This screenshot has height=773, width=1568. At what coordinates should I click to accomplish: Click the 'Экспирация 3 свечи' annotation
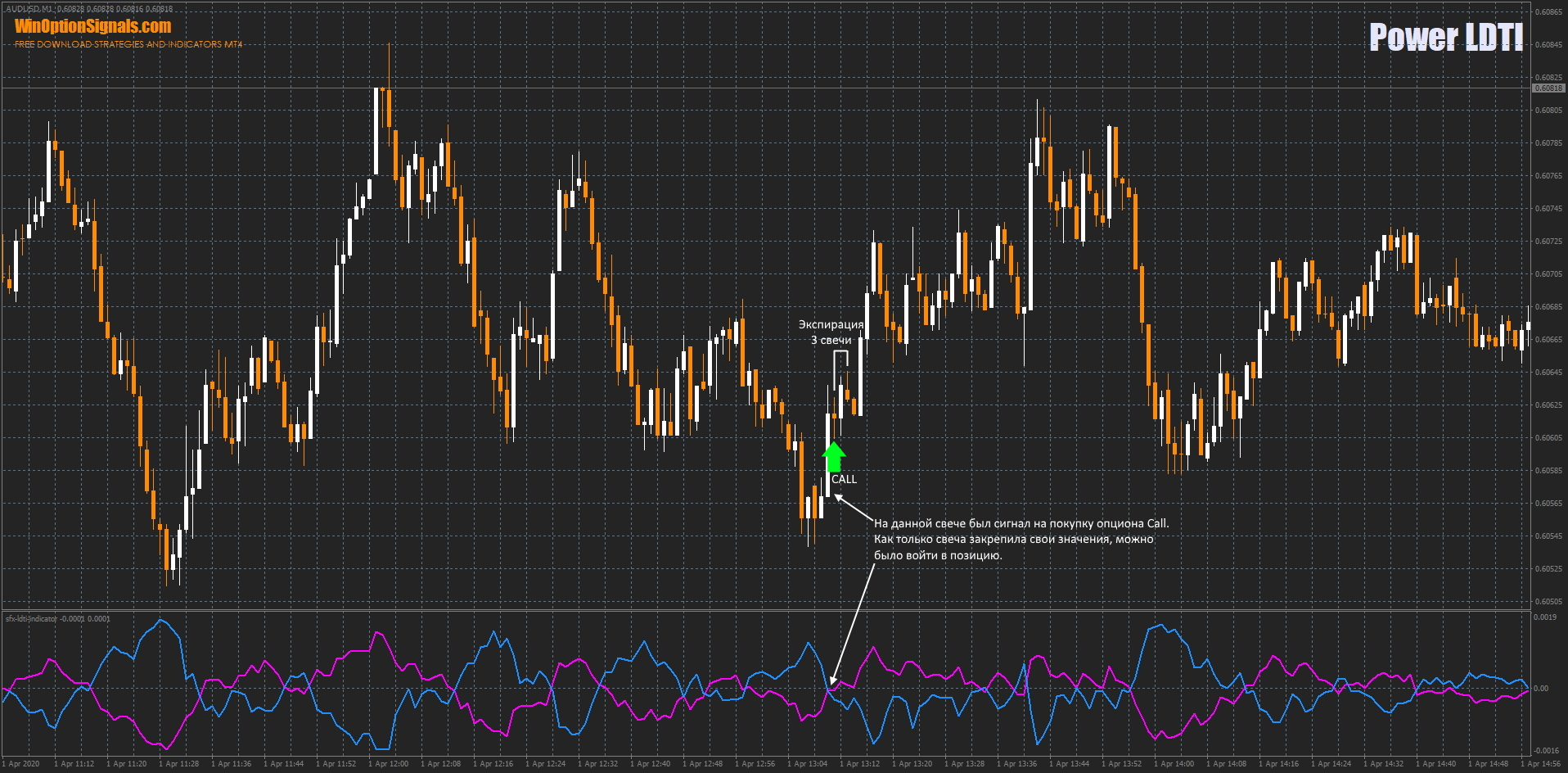click(831, 332)
